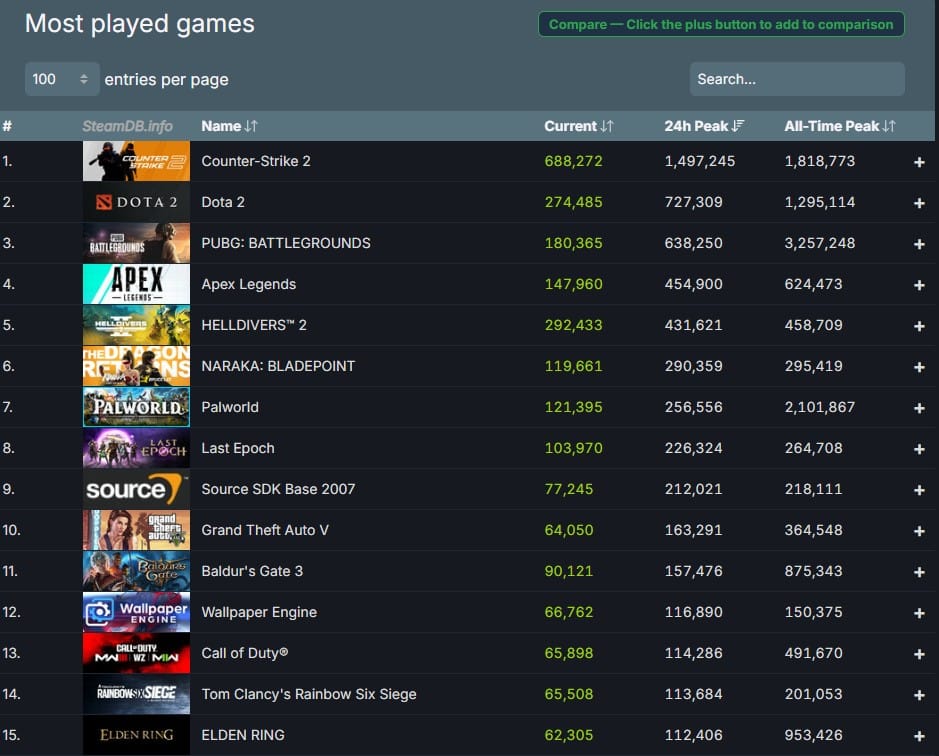This screenshot has height=756, width=939.
Task: Open the Dota 2 game thumbnail
Action: (137, 202)
